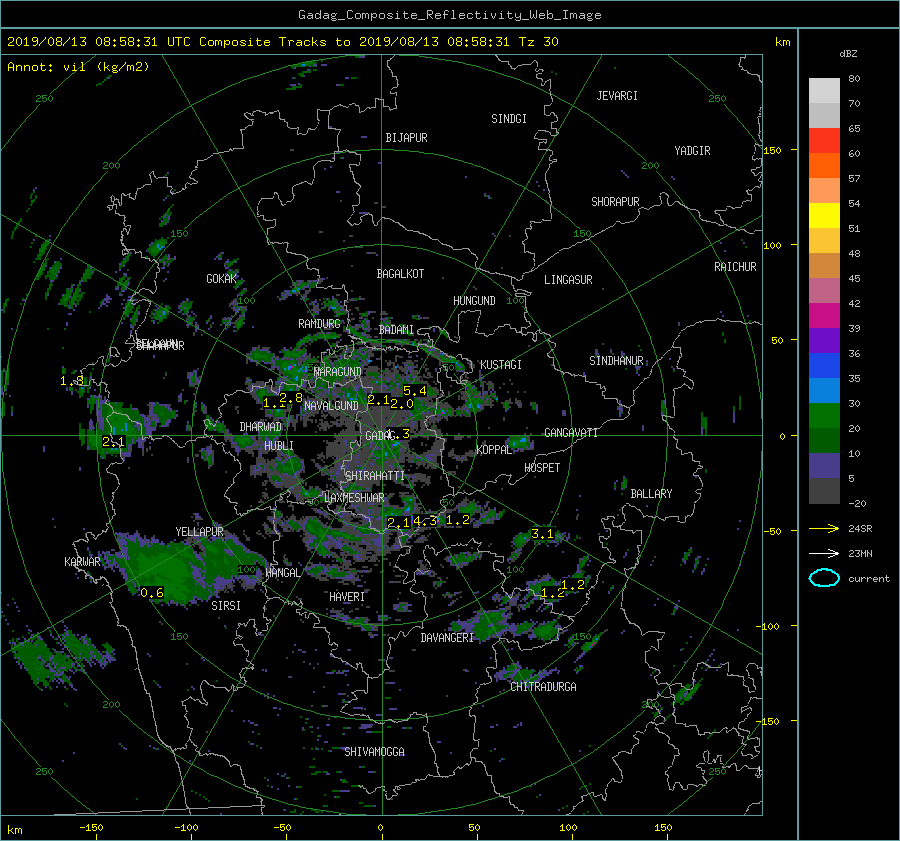Click the UTC Composite Tracks timestamp header
The image size is (900, 841).
click(282, 41)
